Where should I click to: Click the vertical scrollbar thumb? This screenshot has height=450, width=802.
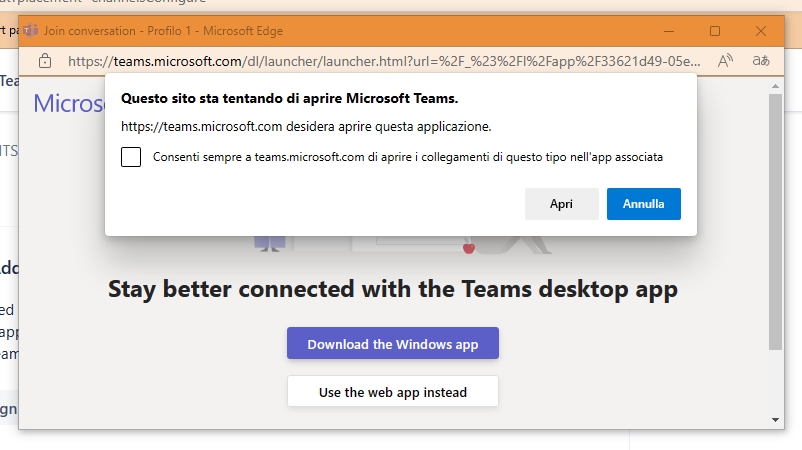775,222
